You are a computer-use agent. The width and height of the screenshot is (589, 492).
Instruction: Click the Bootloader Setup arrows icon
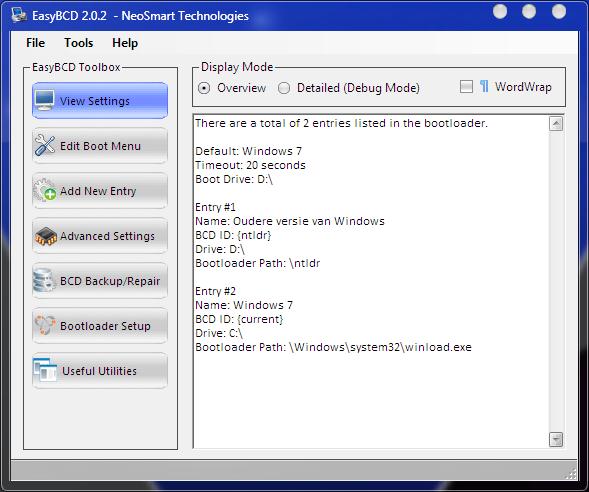[x=45, y=325]
